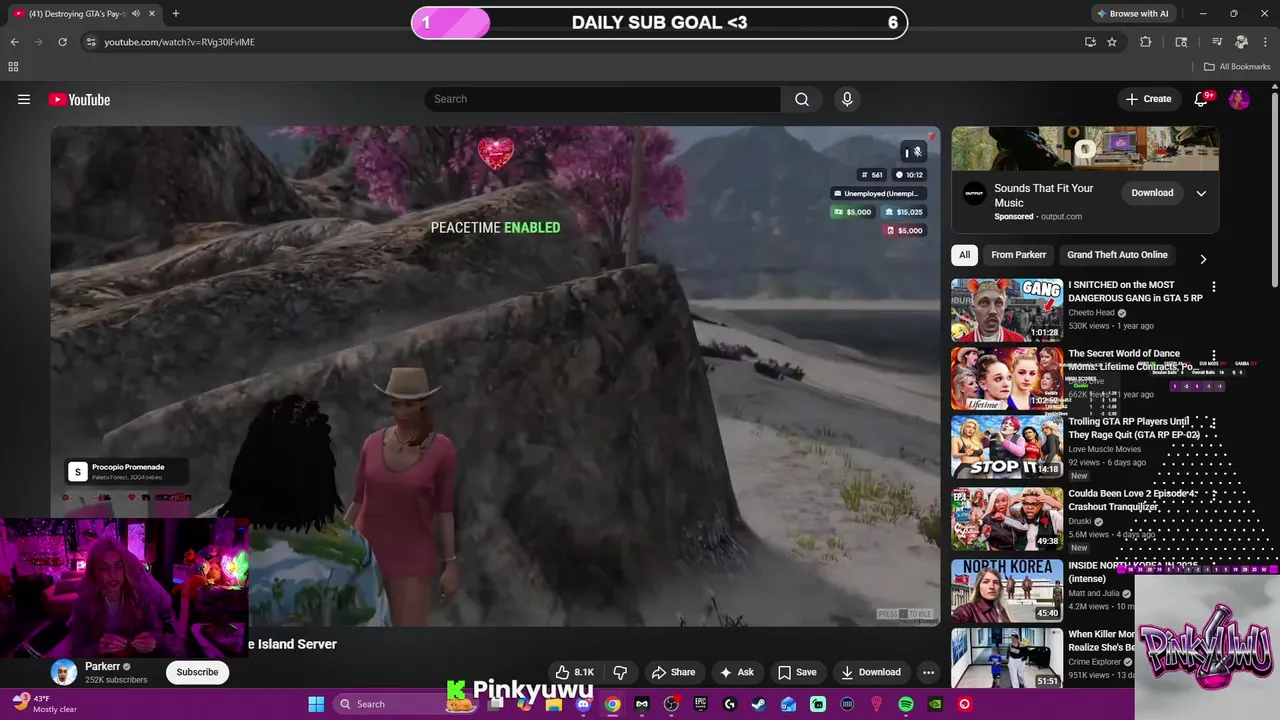Focus the YouTube search field
The image size is (1280, 720).
tap(603, 99)
